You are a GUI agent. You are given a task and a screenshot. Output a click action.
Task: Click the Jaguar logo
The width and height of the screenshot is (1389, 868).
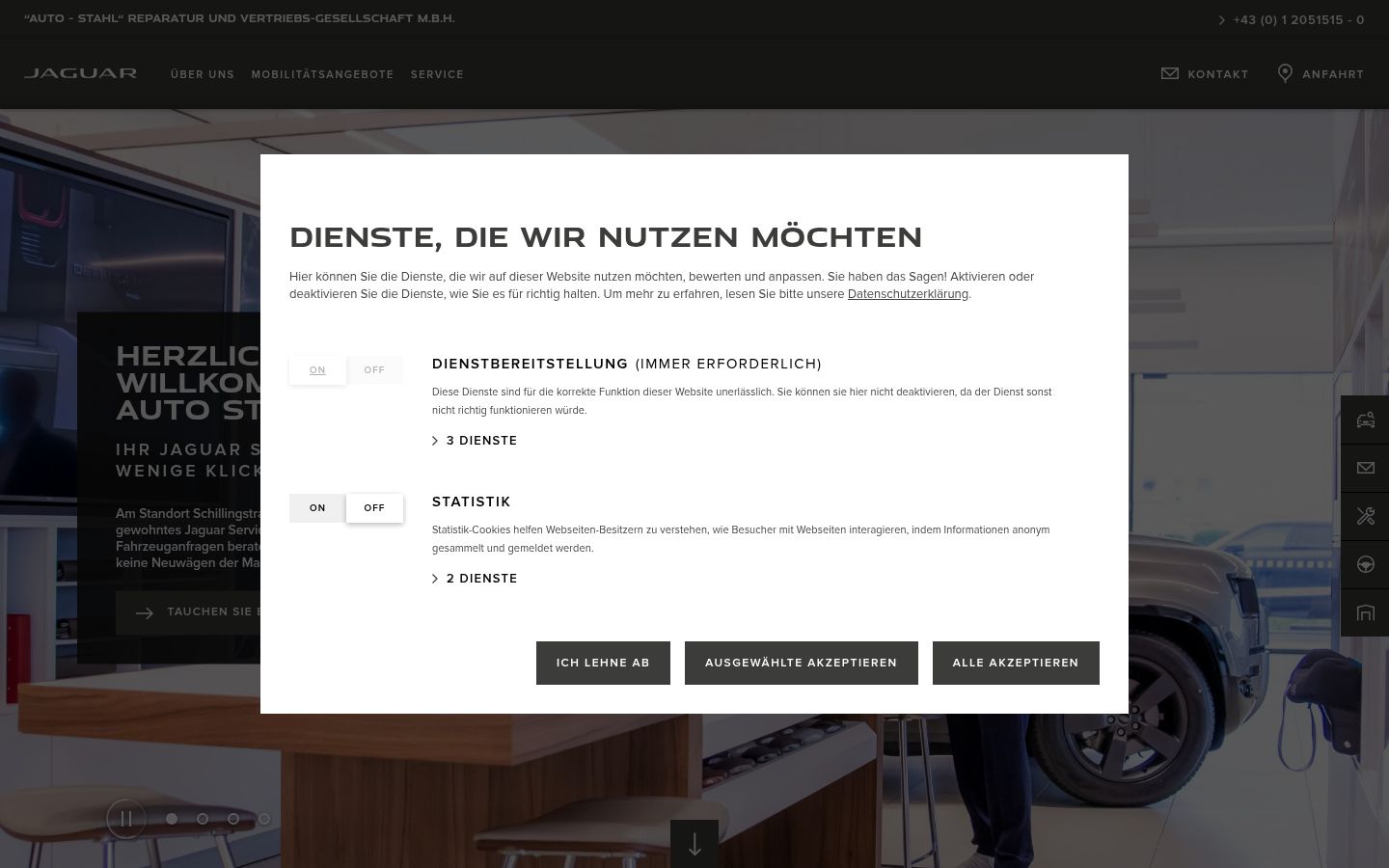pyautogui.click(x=80, y=73)
